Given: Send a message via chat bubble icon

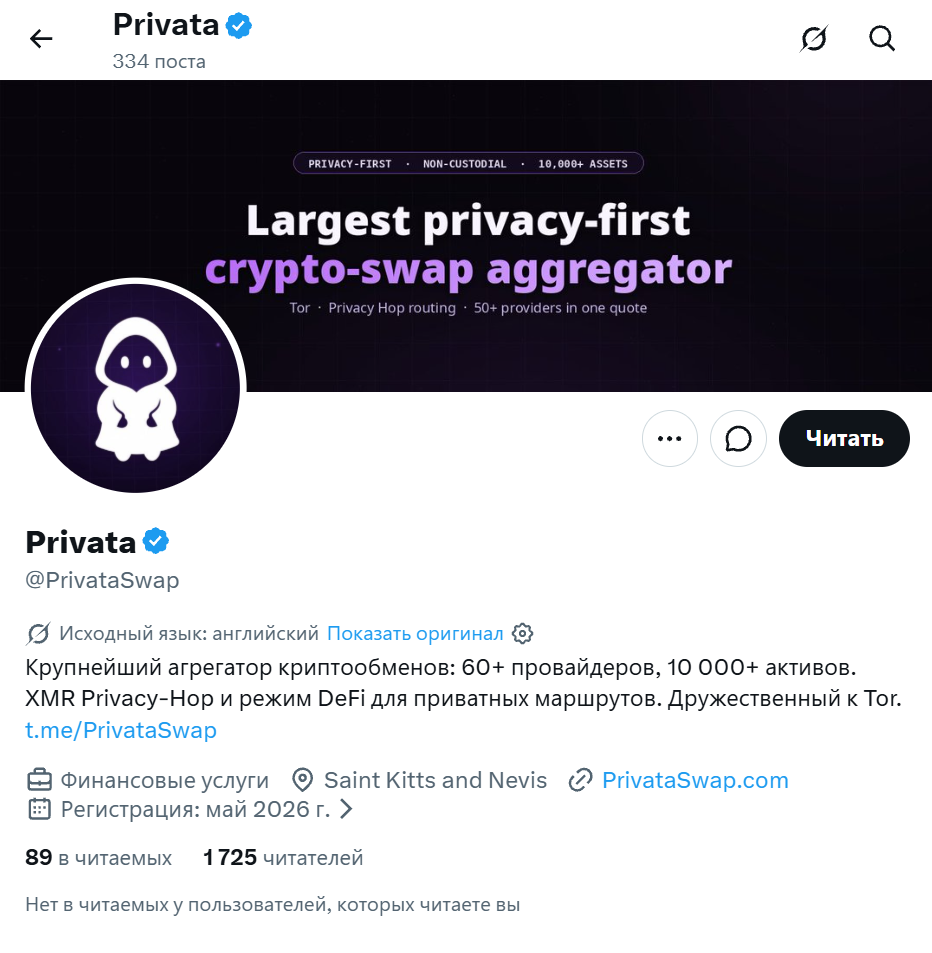Looking at the screenshot, I should 738,438.
